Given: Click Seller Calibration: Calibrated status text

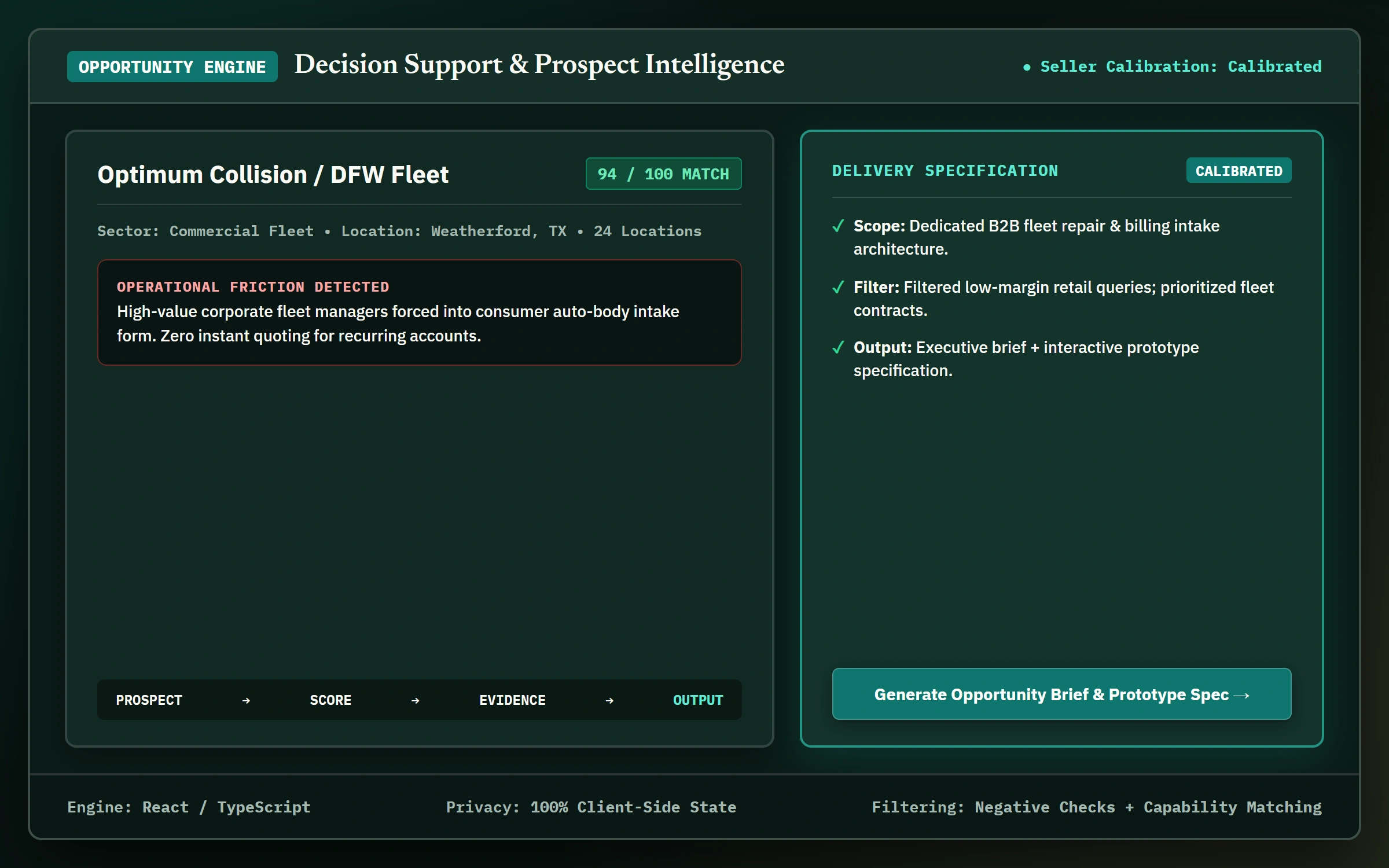Looking at the screenshot, I should (1181, 67).
